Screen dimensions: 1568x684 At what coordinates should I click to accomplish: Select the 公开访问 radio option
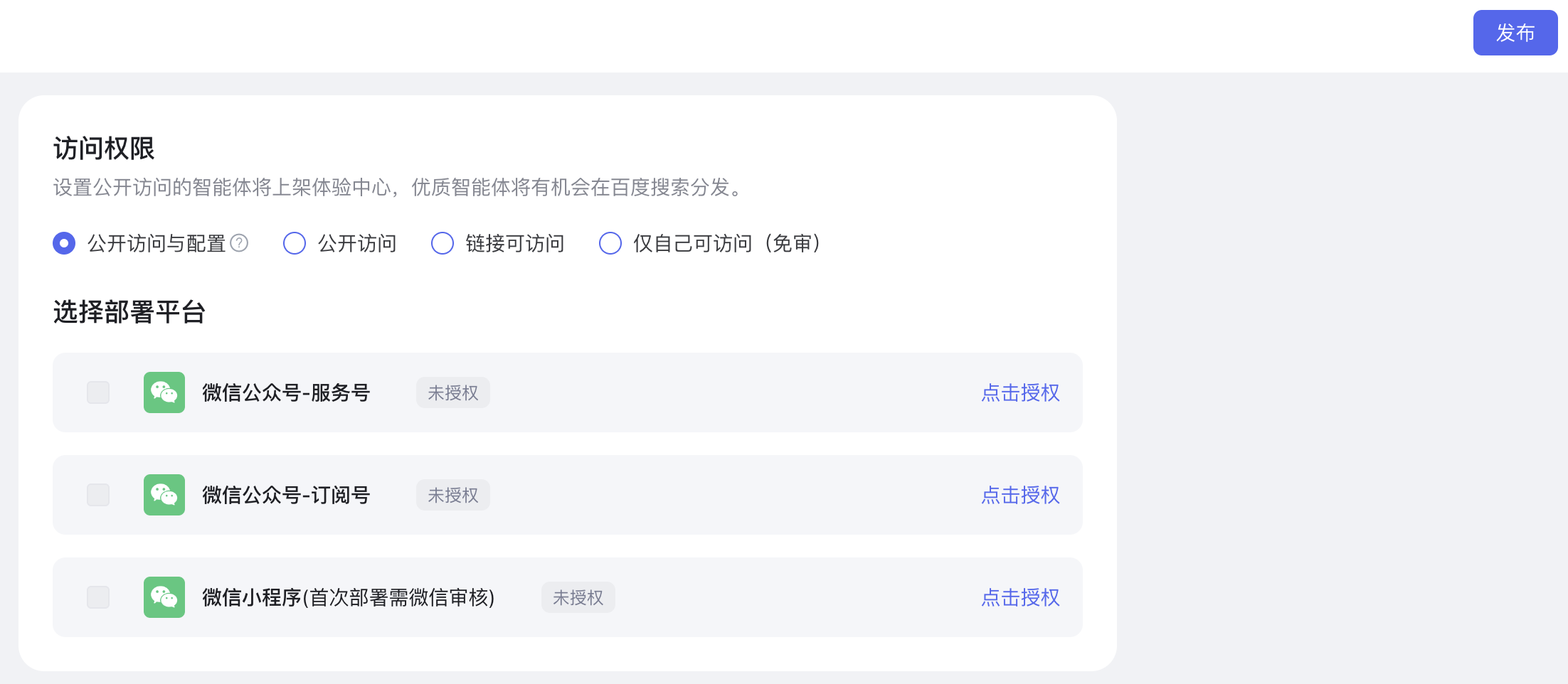coord(295,243)
